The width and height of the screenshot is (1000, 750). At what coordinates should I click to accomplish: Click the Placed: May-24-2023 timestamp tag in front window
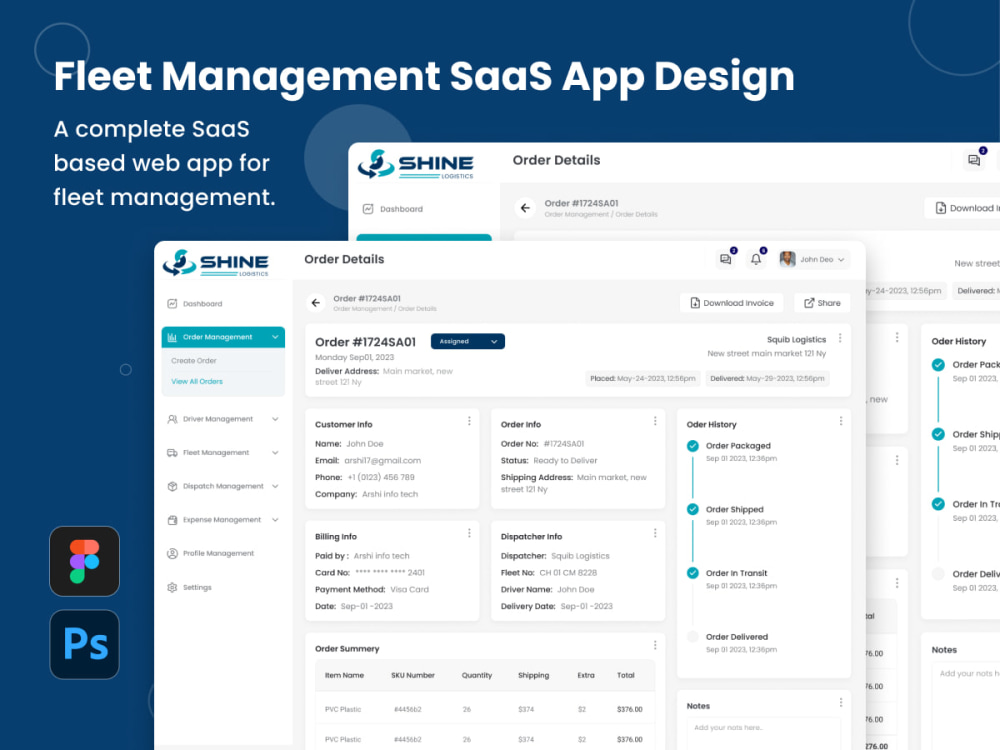(x=643, y=378)
